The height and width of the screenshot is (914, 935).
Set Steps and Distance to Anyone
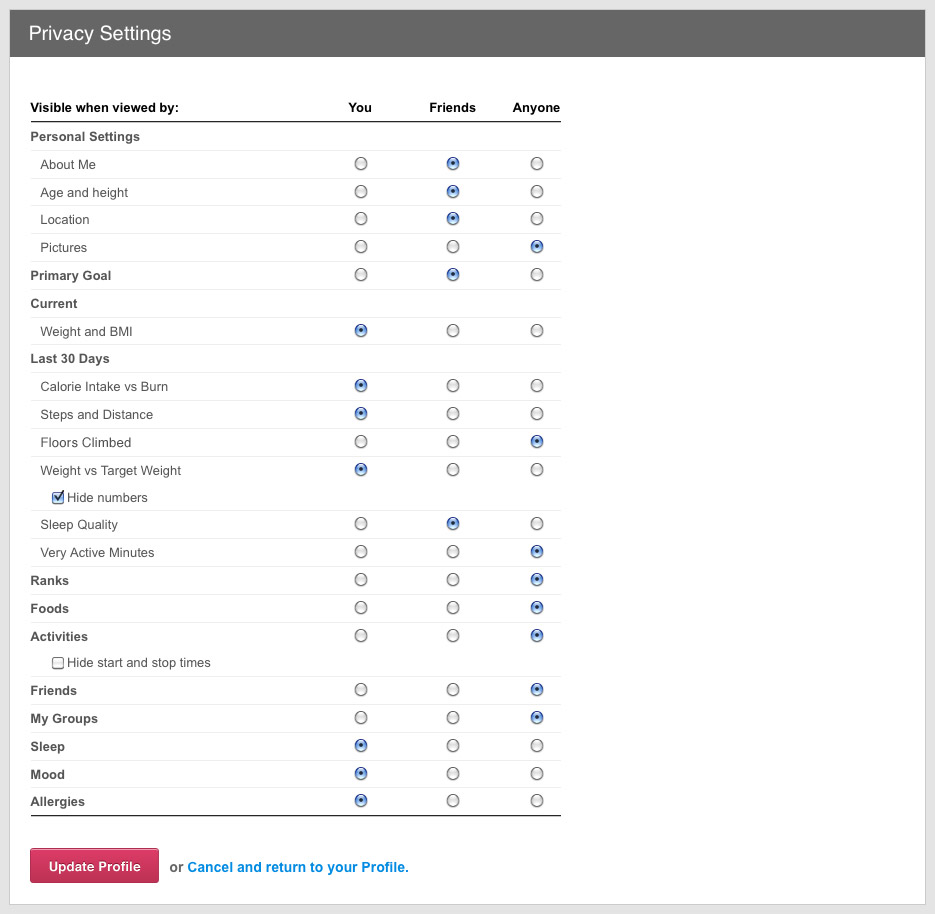537,414
